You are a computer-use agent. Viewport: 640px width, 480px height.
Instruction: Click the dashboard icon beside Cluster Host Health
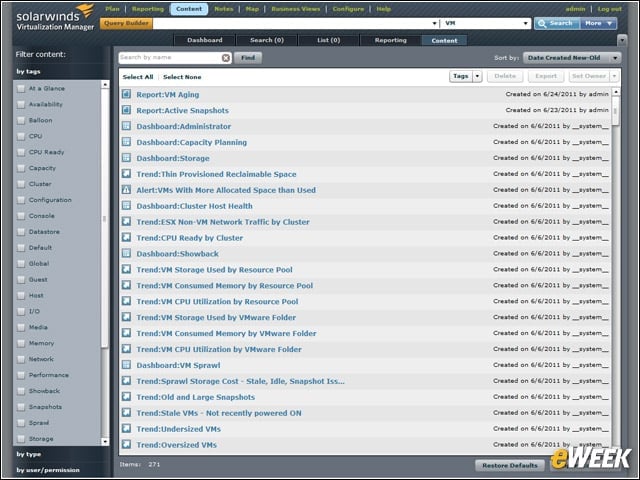pos(127,206)
